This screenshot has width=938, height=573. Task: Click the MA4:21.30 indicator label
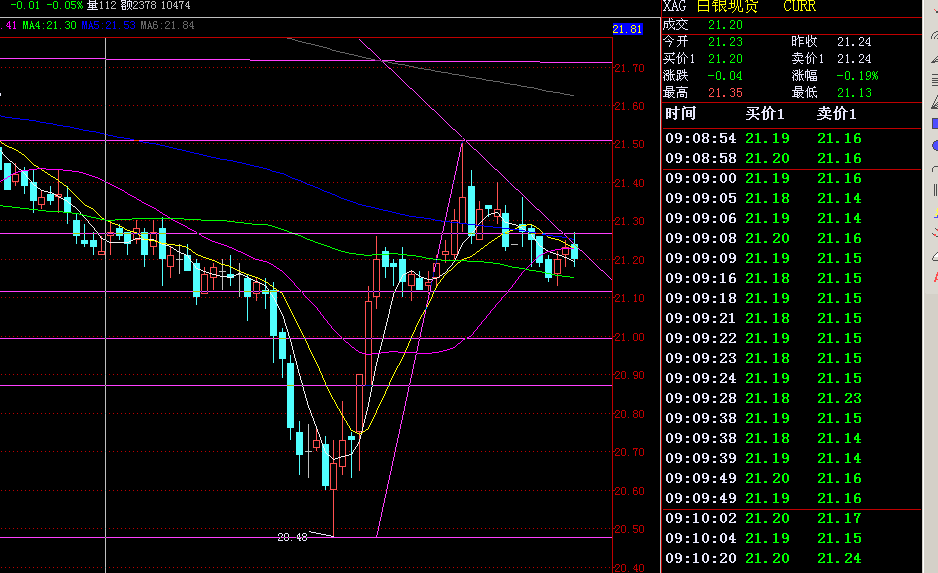pyautogui.click(x=49, y=26)
